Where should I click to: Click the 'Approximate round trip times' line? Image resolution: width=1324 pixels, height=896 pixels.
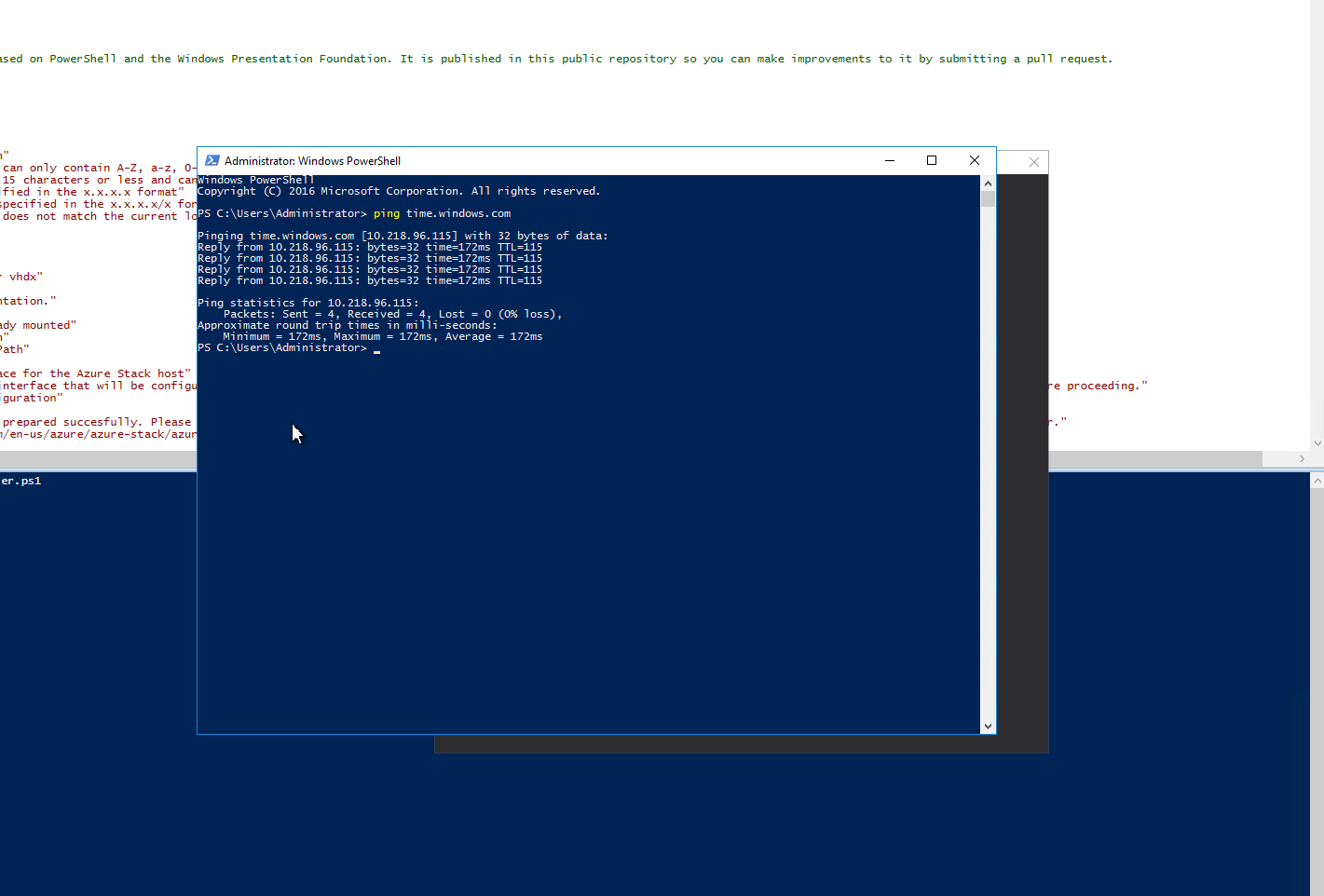coord(348,325)
